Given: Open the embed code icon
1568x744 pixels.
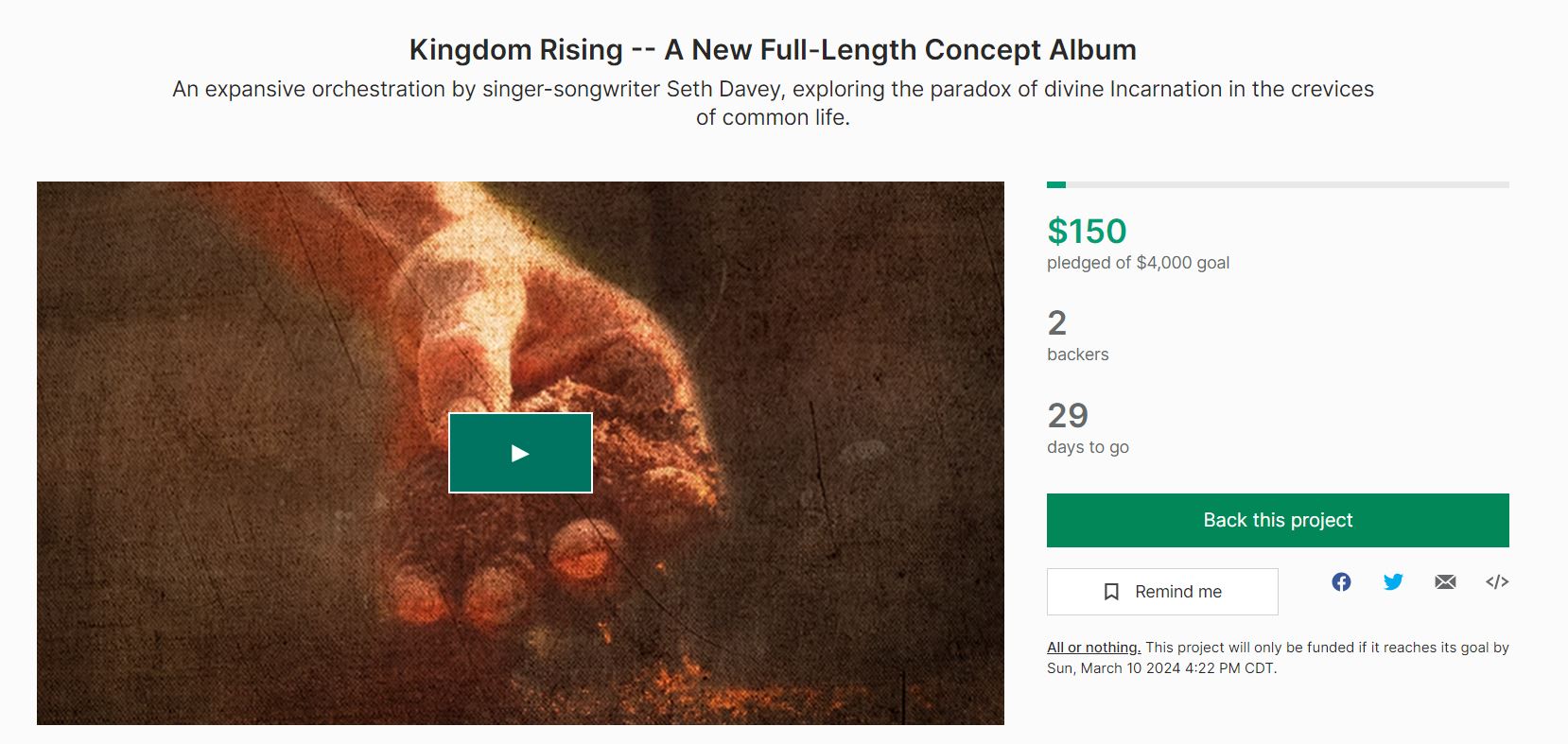Looking at the screenshot, I should [1497, 581].
